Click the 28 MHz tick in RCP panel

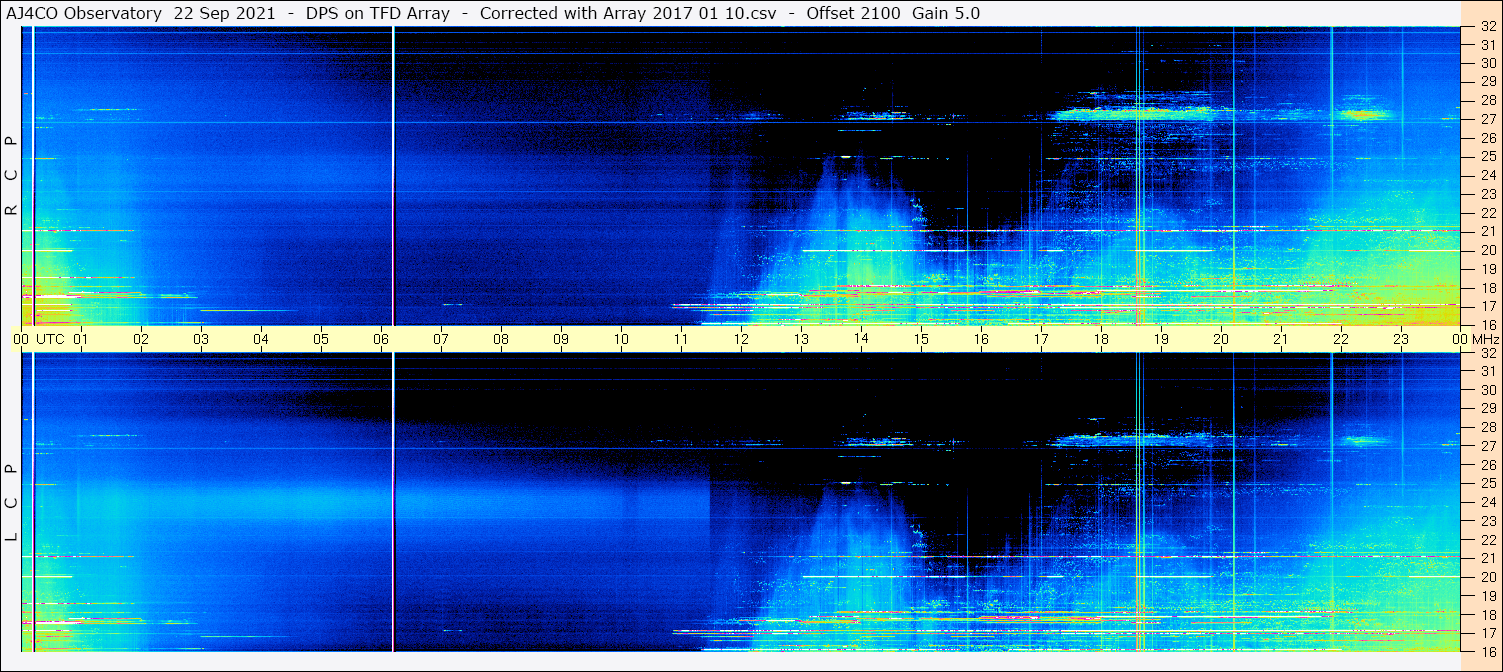(1488, 100)
